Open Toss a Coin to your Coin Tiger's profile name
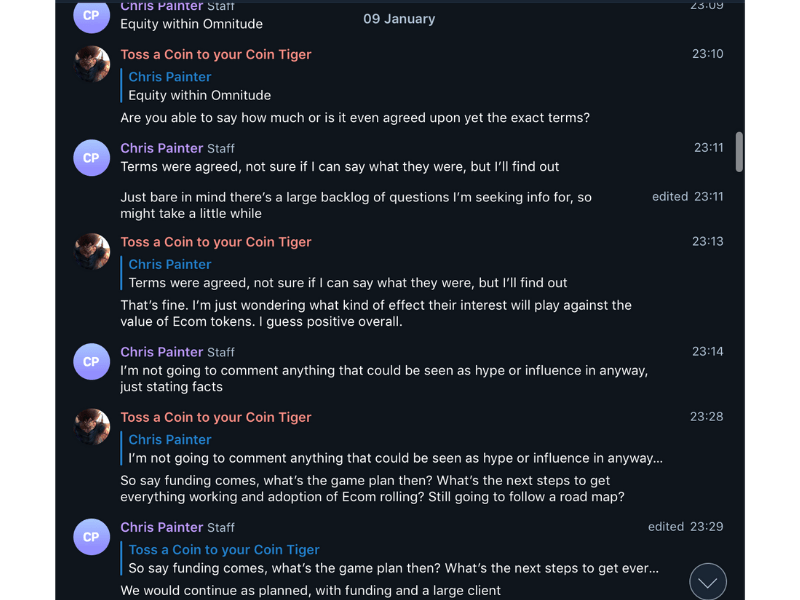Screen dimensions: 800x600 click(x=216, y=54)
